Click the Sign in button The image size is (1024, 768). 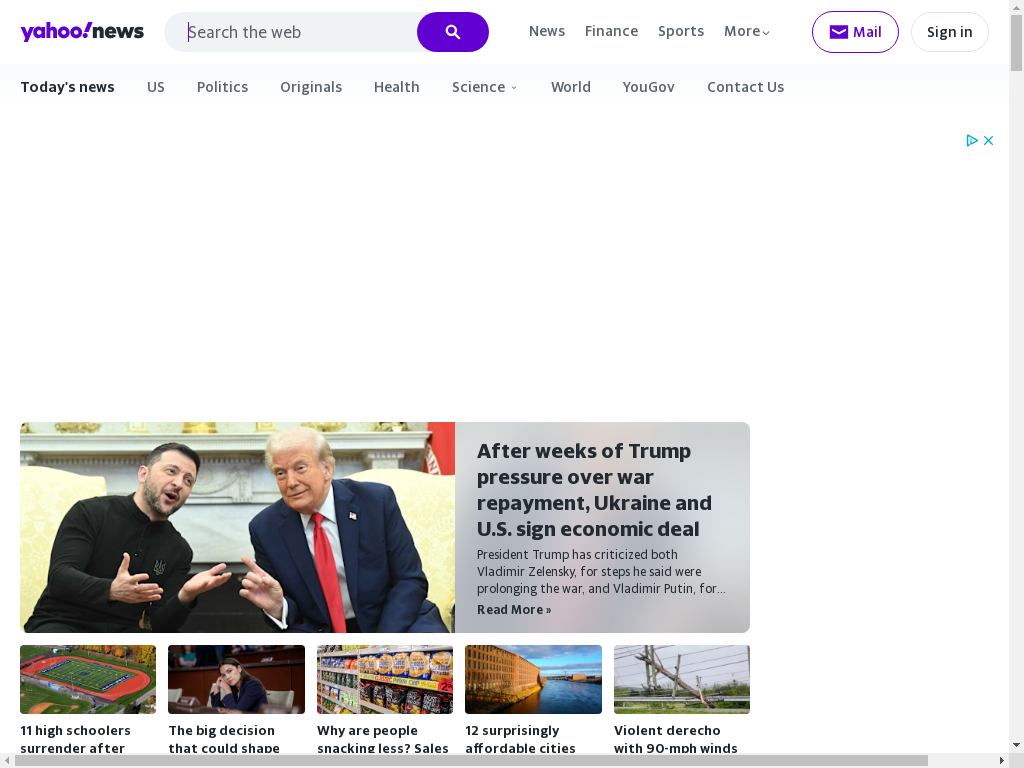click(950, 32)
